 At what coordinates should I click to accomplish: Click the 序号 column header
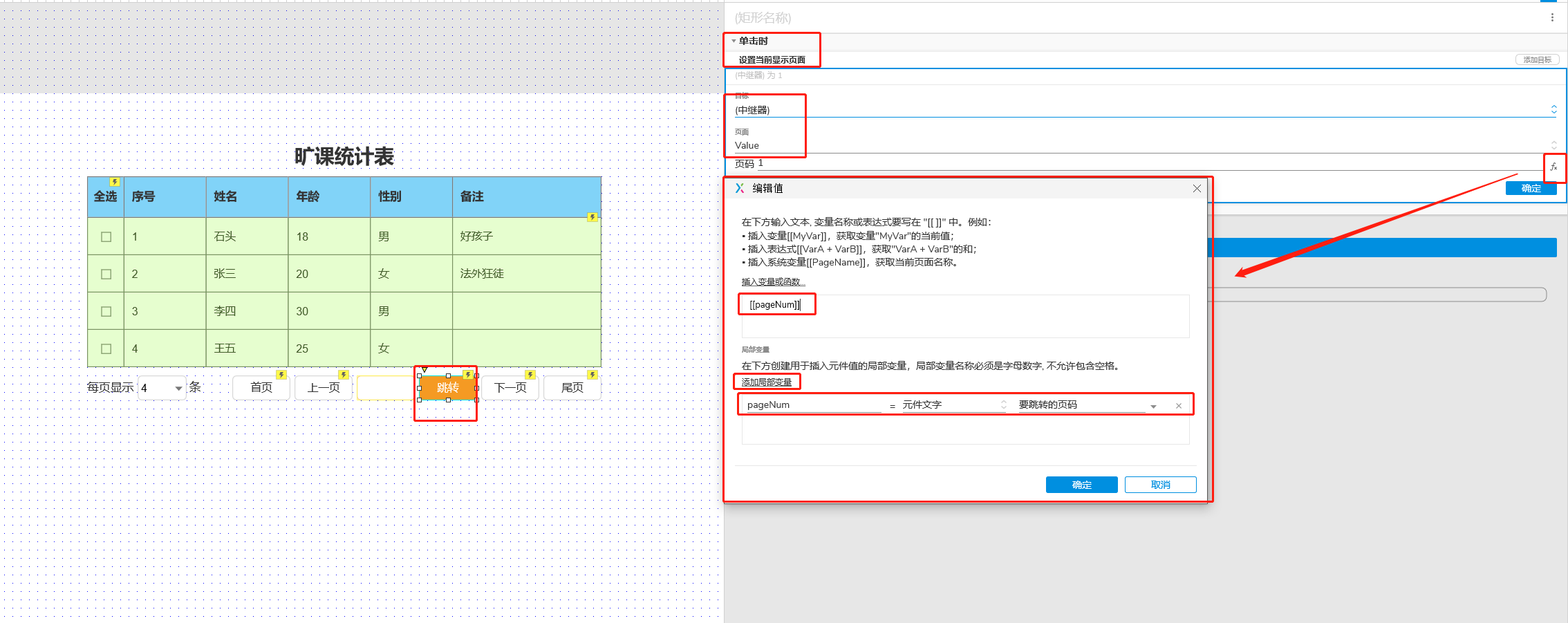click(x=165, y=197)
